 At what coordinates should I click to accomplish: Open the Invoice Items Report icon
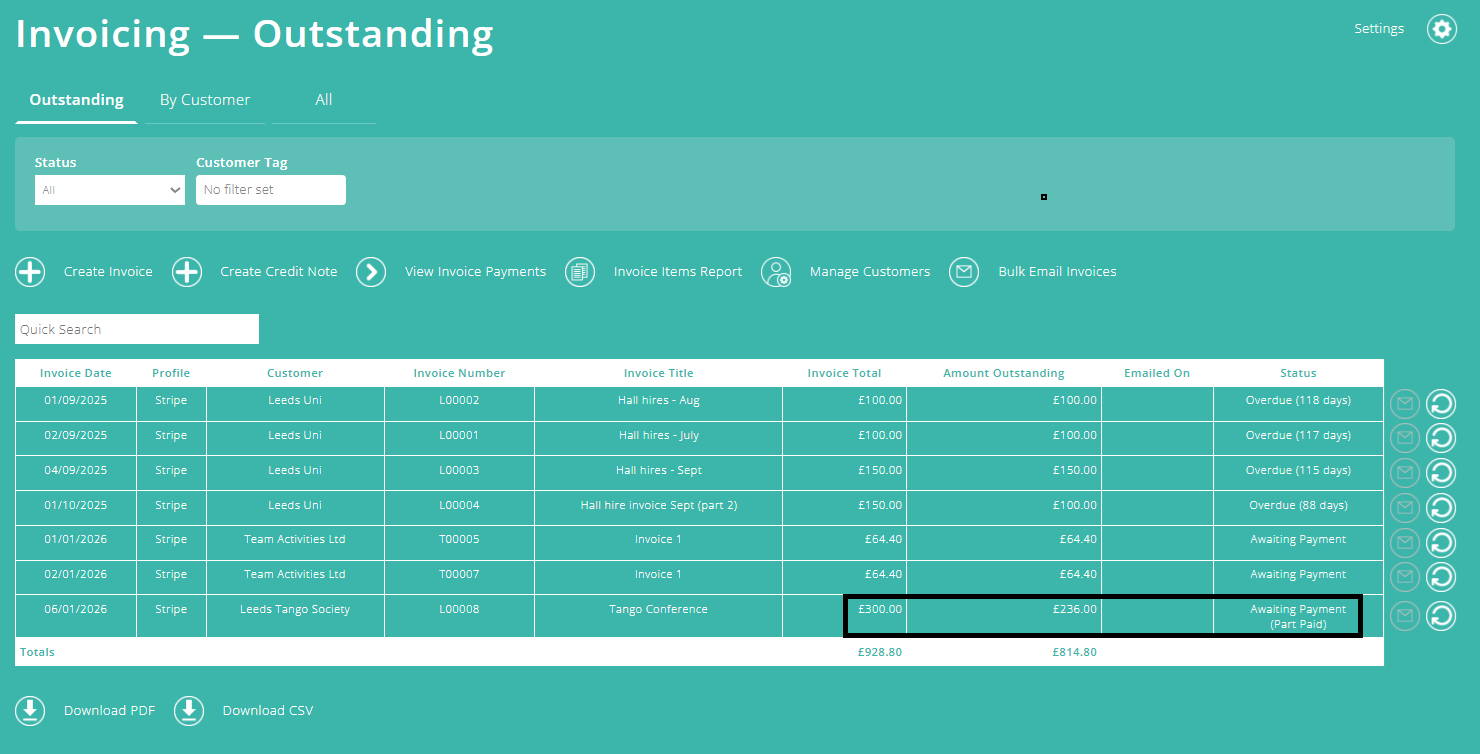point(580,271)
